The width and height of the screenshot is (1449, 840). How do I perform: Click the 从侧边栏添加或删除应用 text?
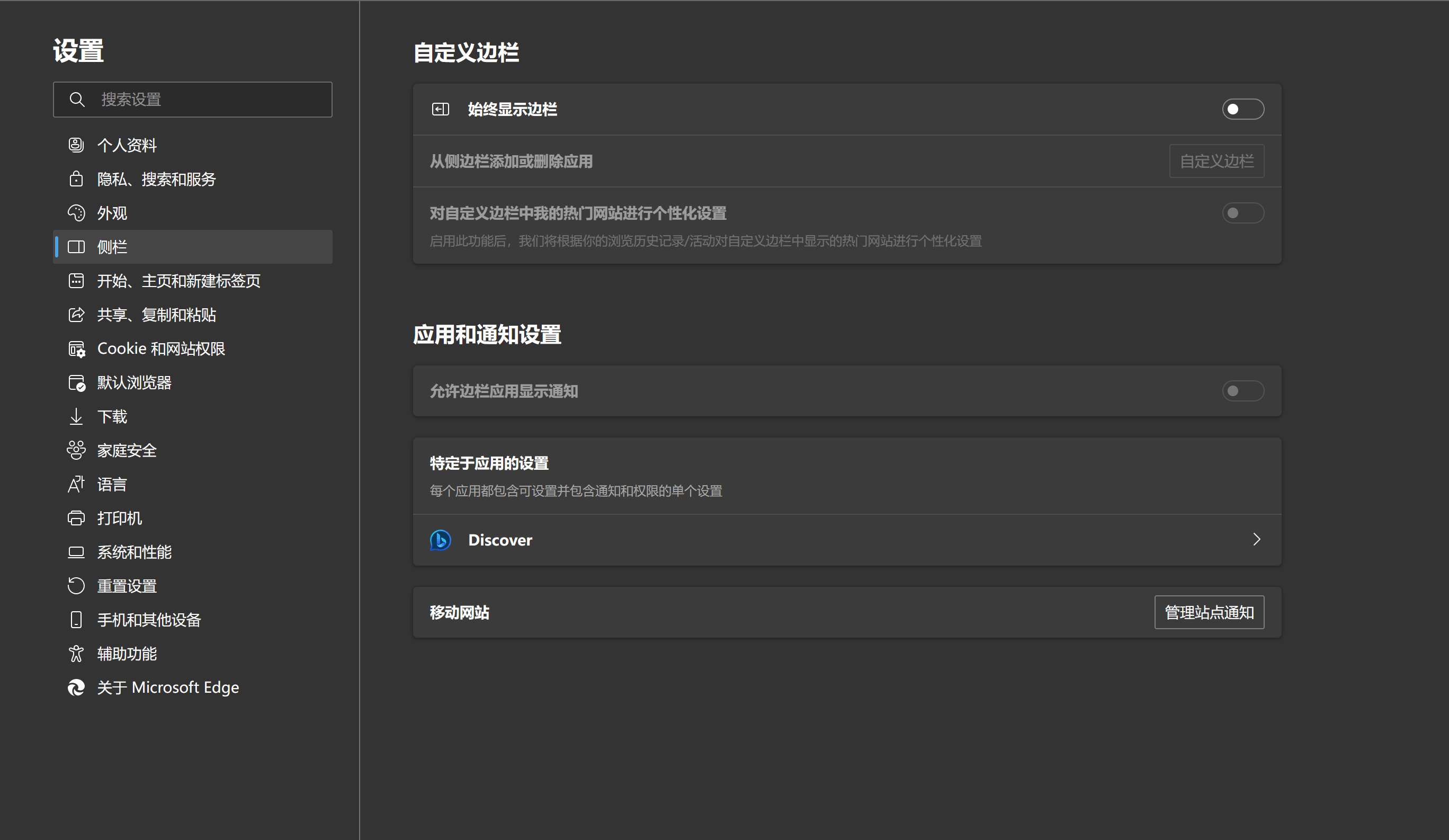click(x=511, y=162)
